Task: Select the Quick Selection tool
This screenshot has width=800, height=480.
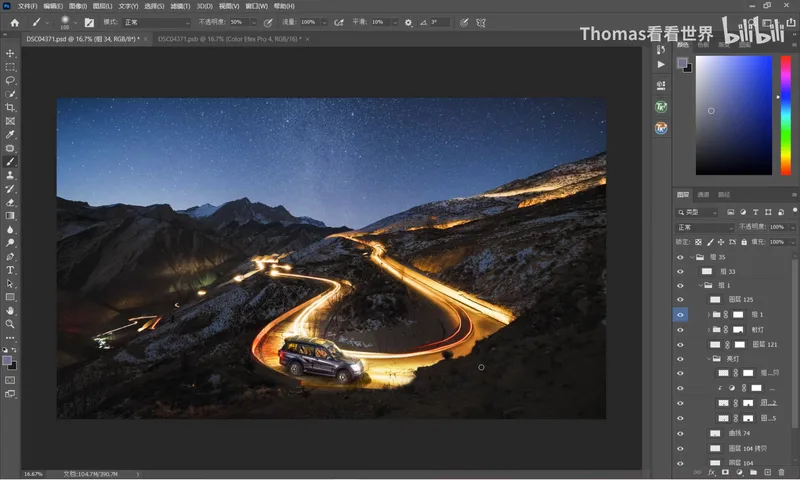Action: [x=10, y=94]
